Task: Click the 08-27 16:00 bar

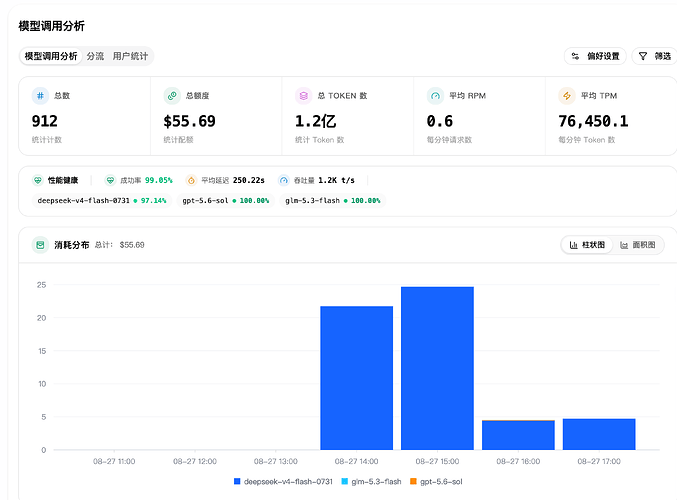Action: (518, 435)
